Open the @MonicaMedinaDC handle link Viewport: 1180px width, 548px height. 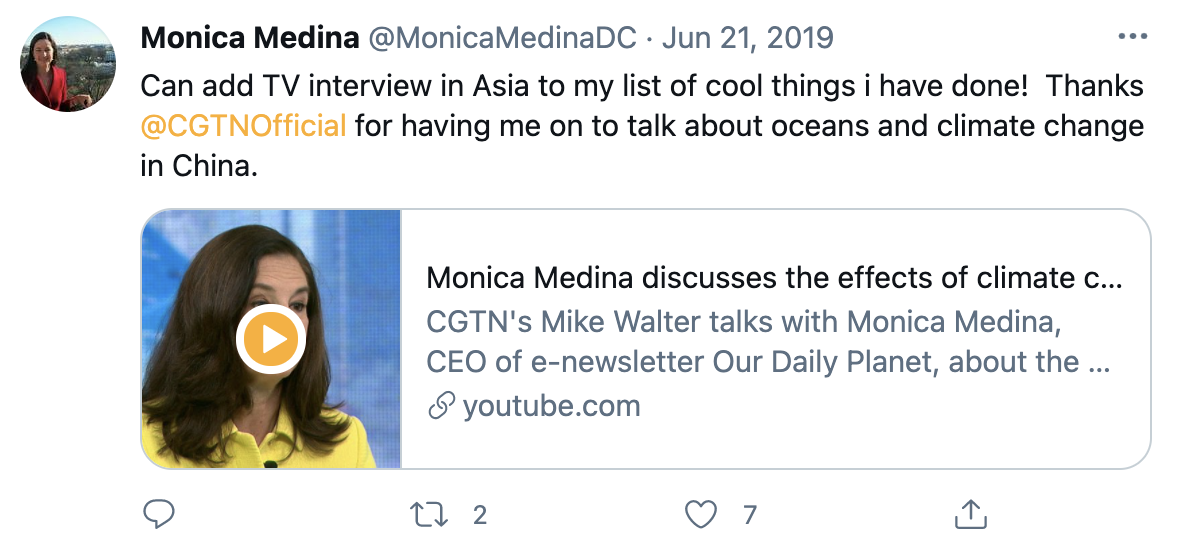point(503,39)
